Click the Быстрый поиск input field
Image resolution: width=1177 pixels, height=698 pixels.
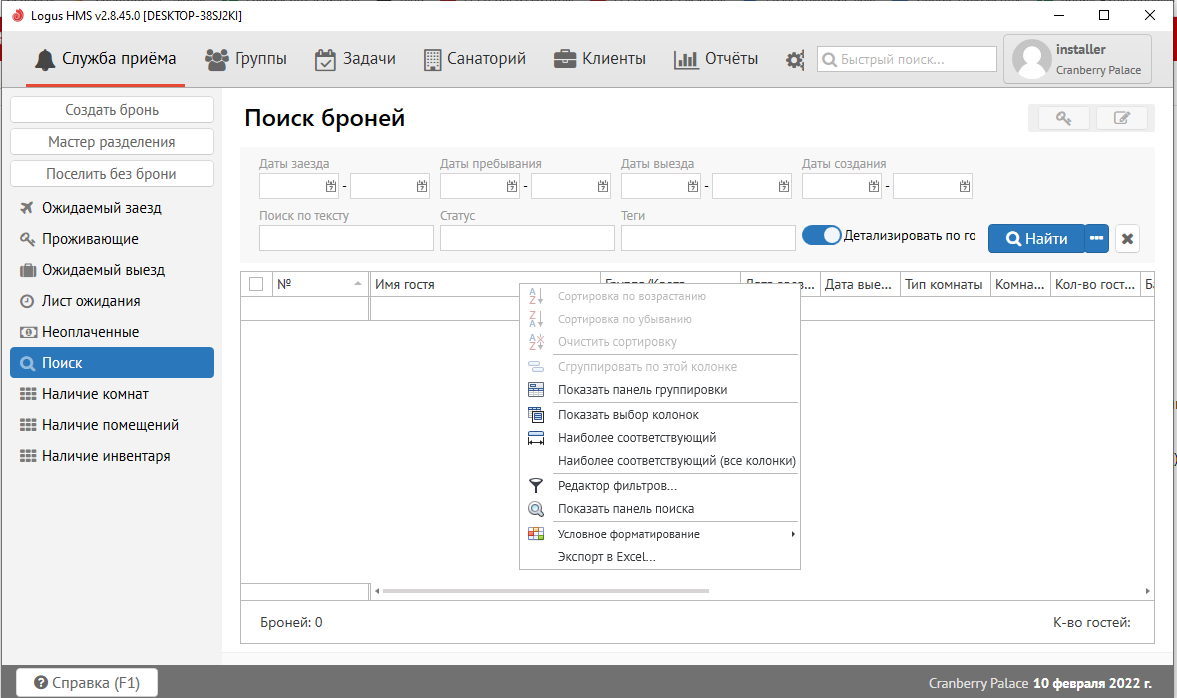coord(908,60)
